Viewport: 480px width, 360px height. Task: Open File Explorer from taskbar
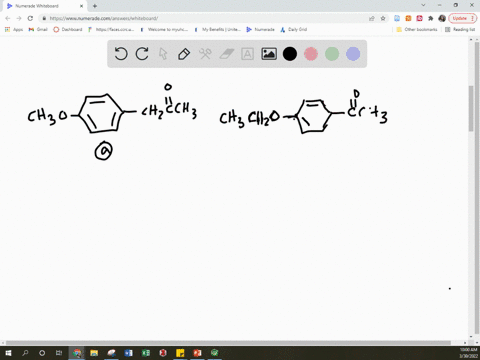[94, 353]
